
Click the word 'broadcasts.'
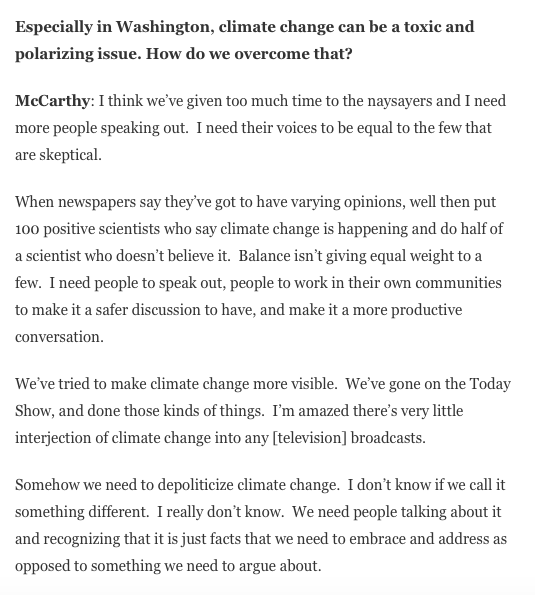click(x=388, y=438)
